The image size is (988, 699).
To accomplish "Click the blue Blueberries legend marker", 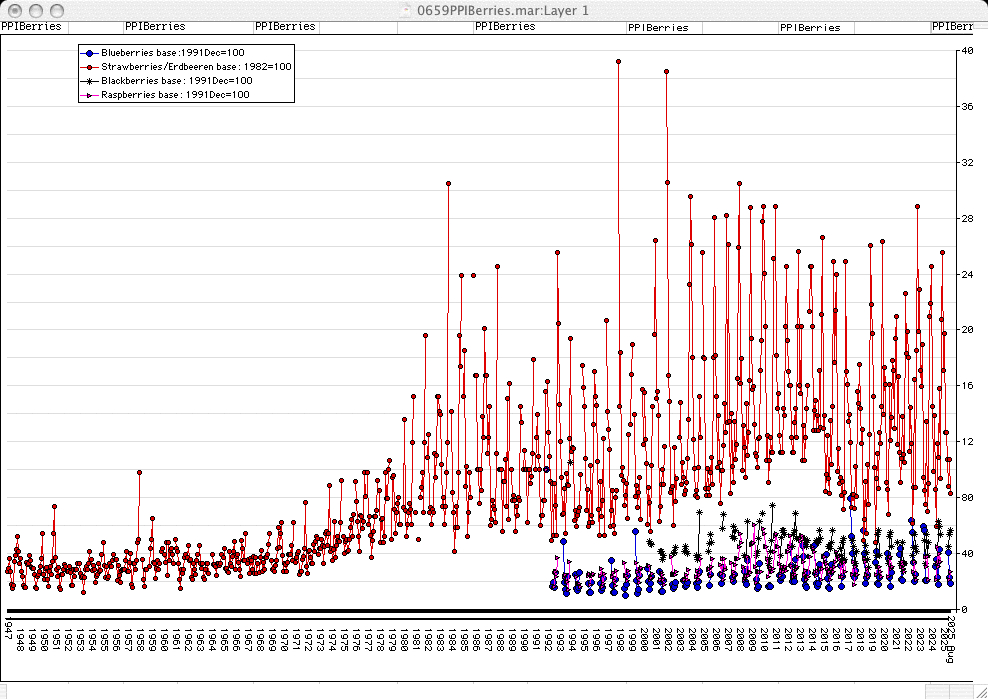I will click(x=90, y=52).
